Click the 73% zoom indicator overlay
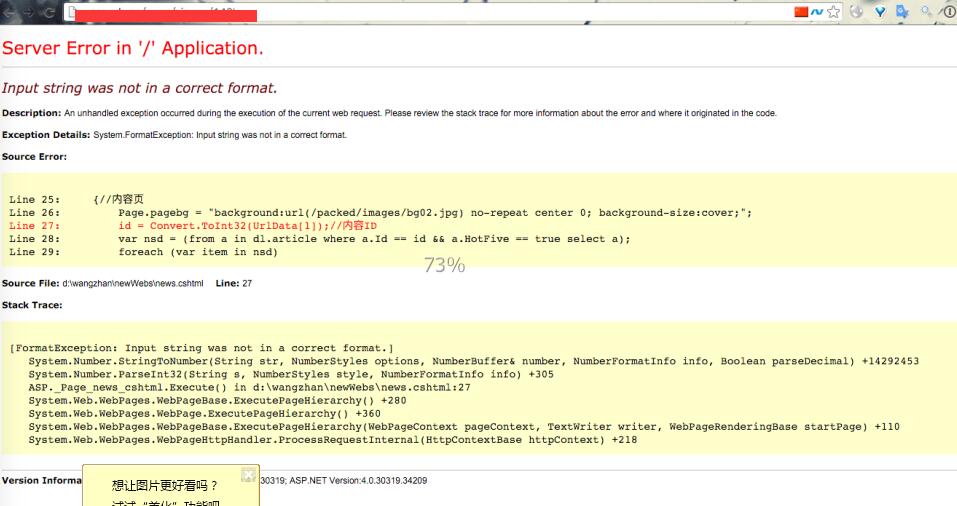The width and height of the screenshot is (957, 506). pyautogui.click(x=444, y=265)
